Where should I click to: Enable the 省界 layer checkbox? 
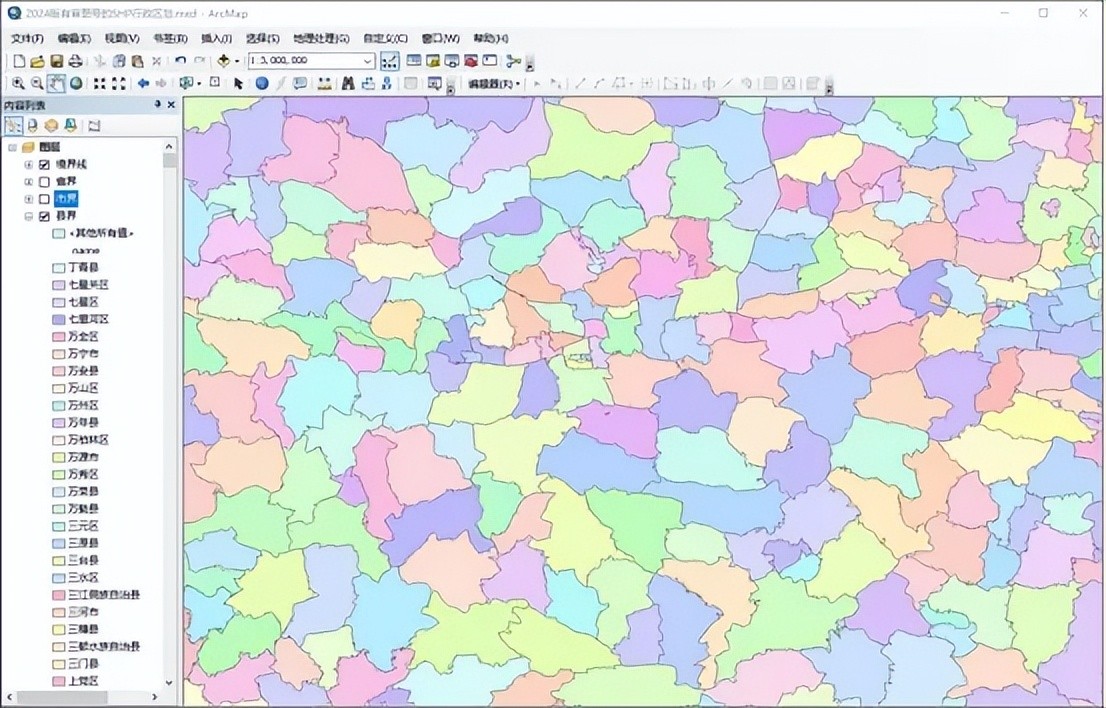point(44,182)
